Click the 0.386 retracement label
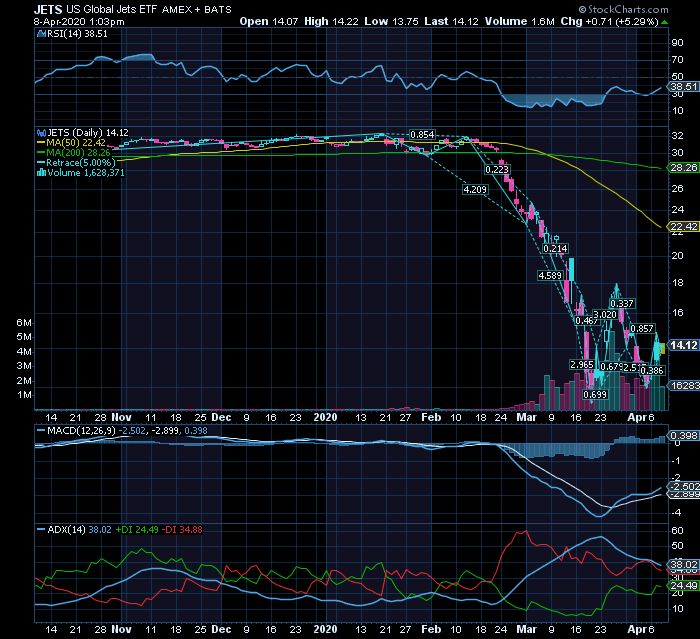The height and width of the screenshot is (639, 700). (x=652, y=371)
